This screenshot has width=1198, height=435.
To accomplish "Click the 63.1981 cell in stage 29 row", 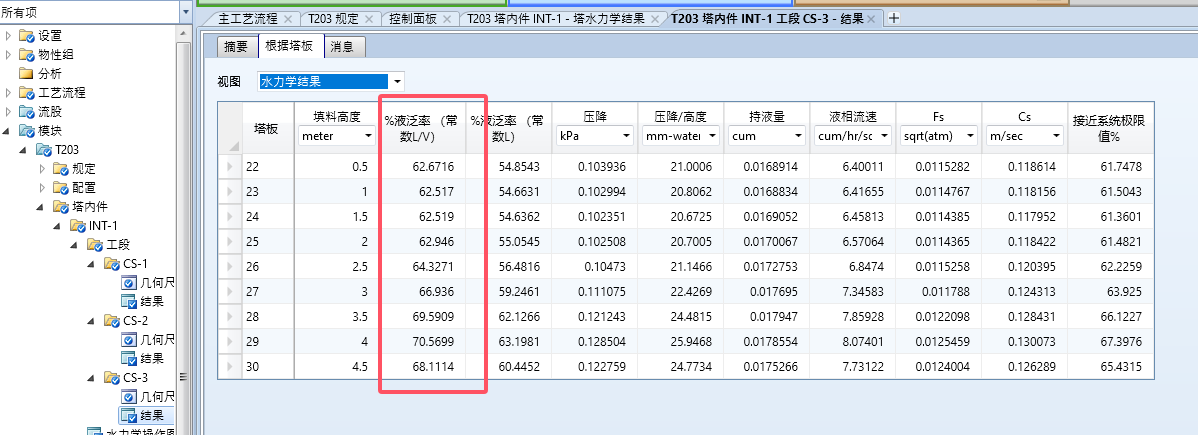I will tap(509, 342).
